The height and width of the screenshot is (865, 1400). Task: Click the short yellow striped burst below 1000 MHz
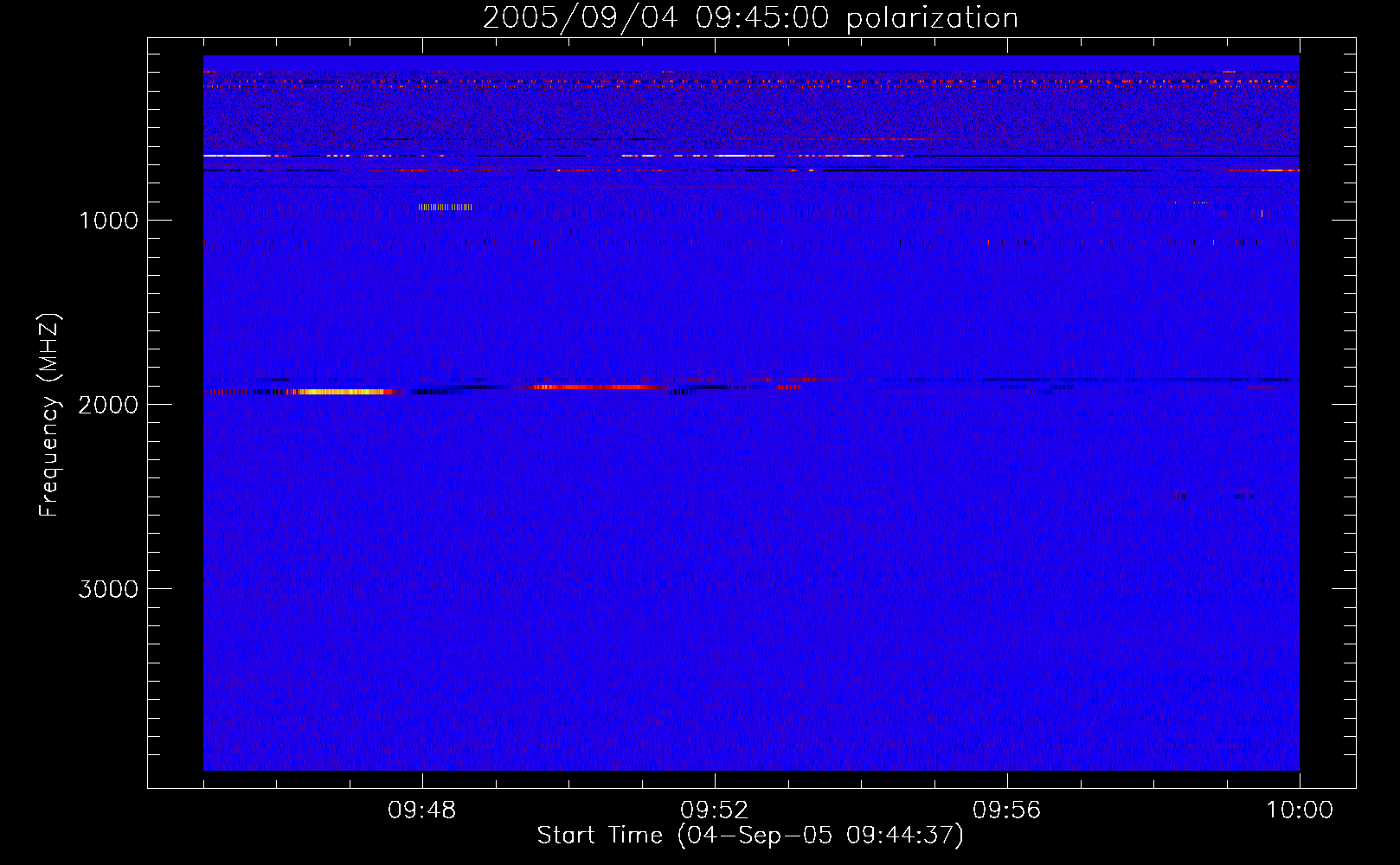click(446, 207)
